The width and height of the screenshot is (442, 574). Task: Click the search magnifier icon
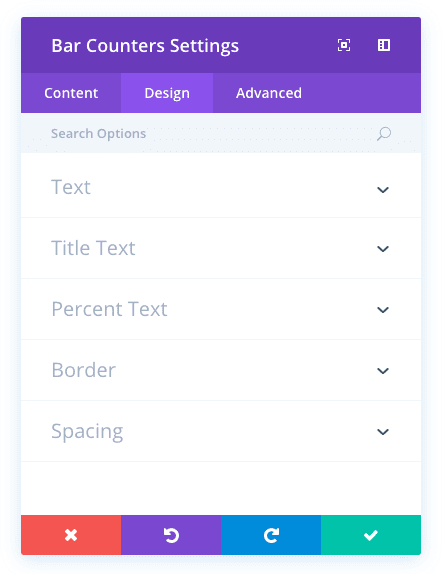tap(383, 134)
